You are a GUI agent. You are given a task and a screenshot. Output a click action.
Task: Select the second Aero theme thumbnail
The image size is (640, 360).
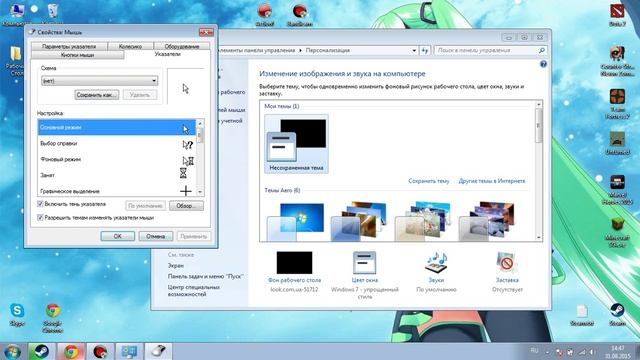[359, 221]
